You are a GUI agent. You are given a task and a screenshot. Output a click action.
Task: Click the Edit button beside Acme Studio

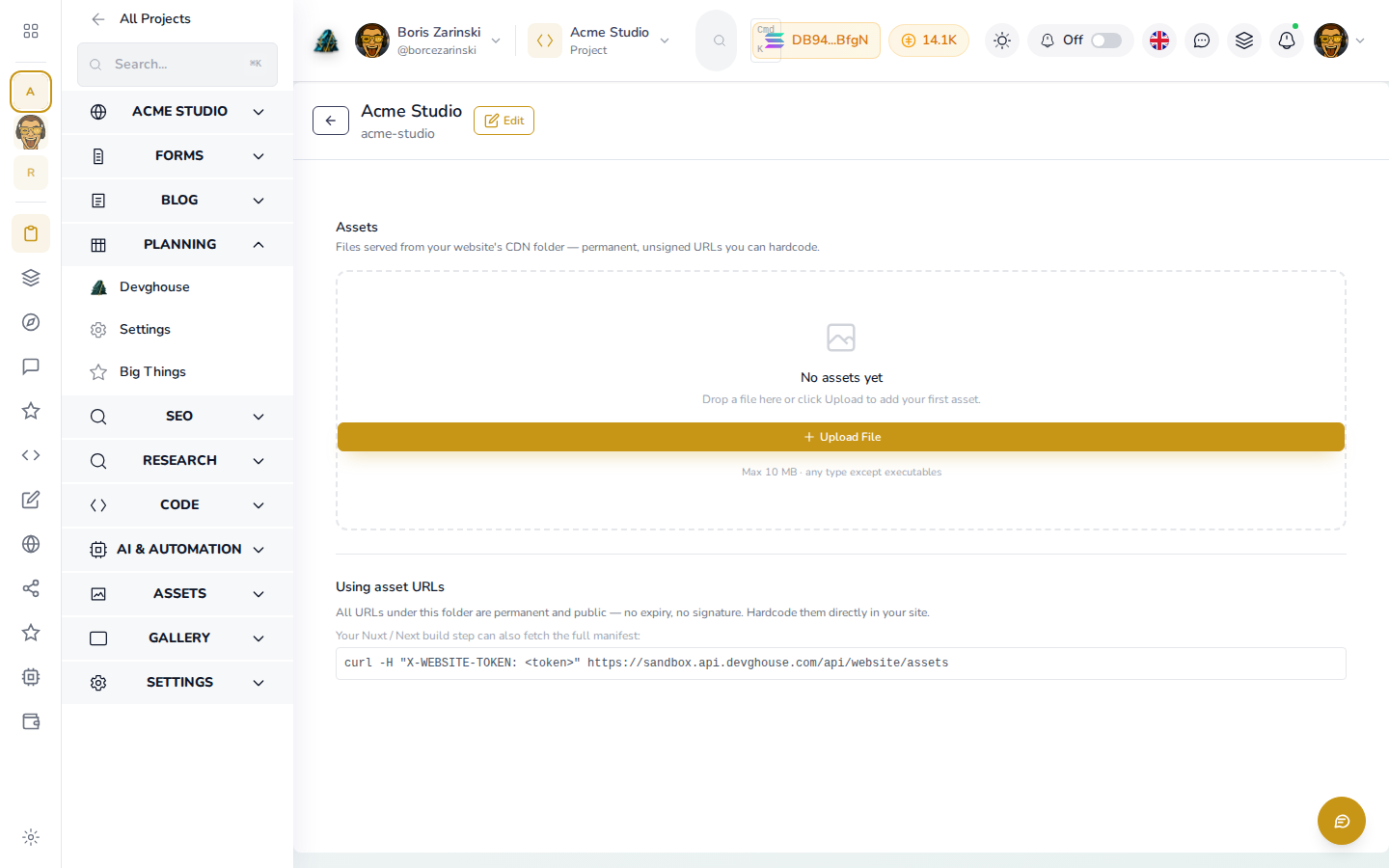coord(504,121)
